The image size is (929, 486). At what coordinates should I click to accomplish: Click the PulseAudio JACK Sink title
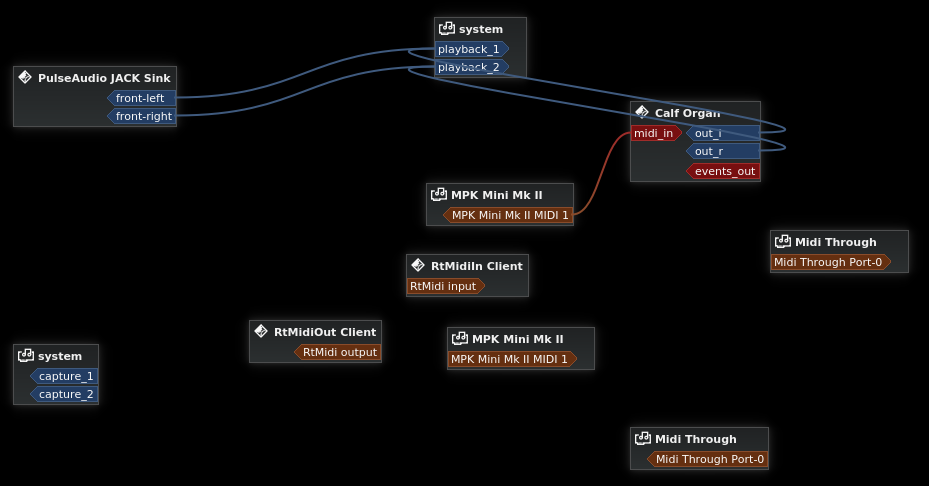pyautogui.click(x=104, y=78)
